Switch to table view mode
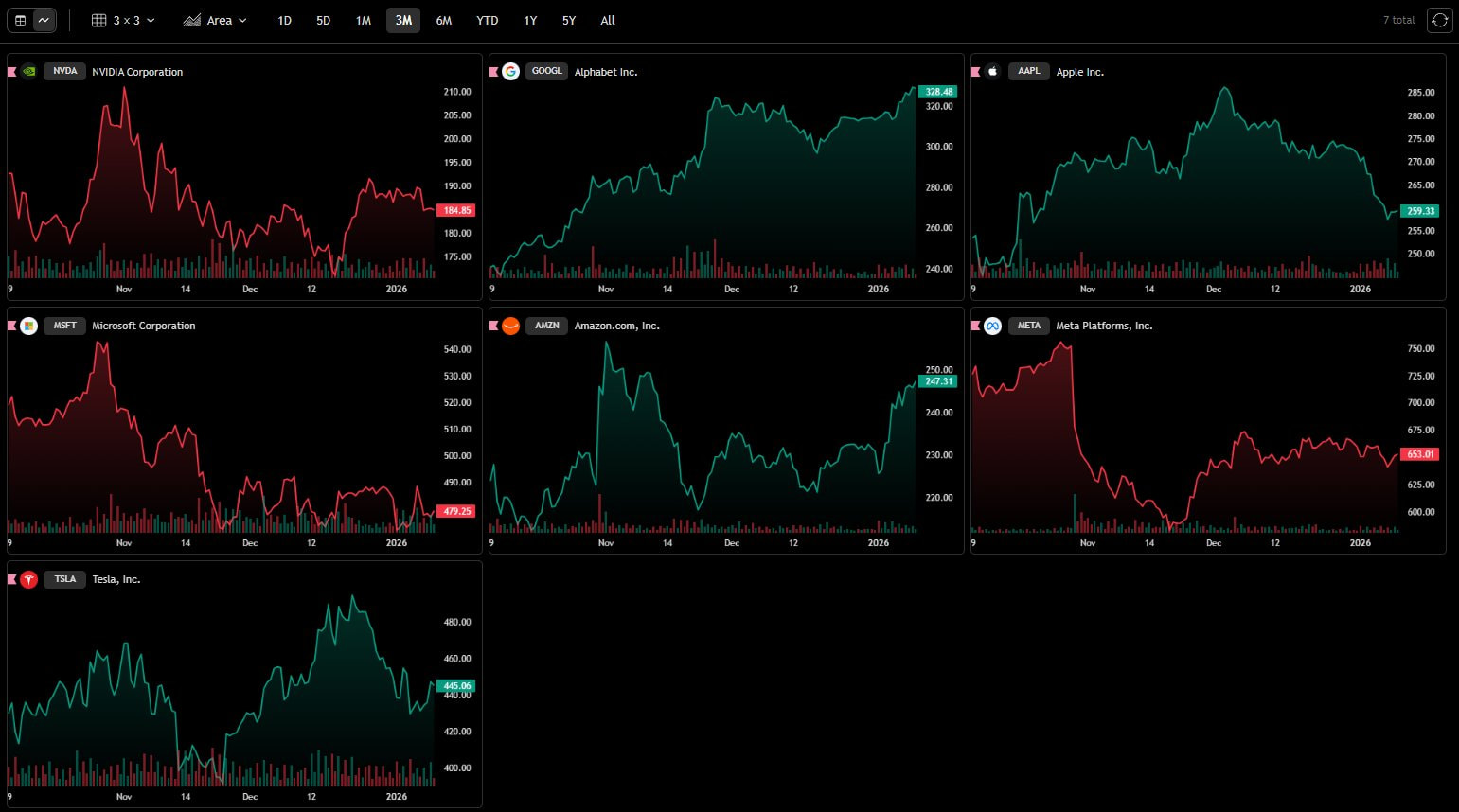 click(21, 20)
